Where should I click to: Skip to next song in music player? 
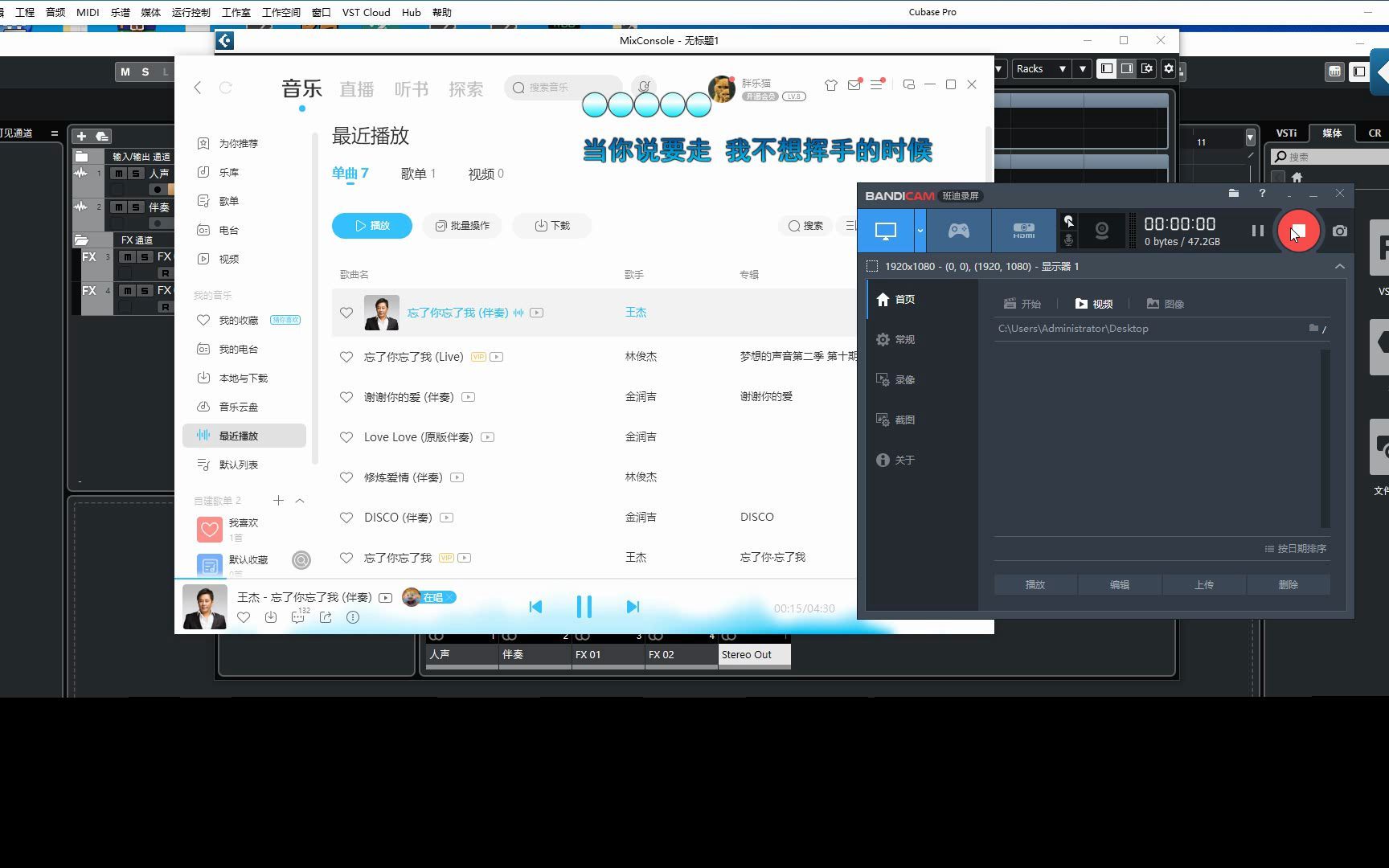coord(633,607)
